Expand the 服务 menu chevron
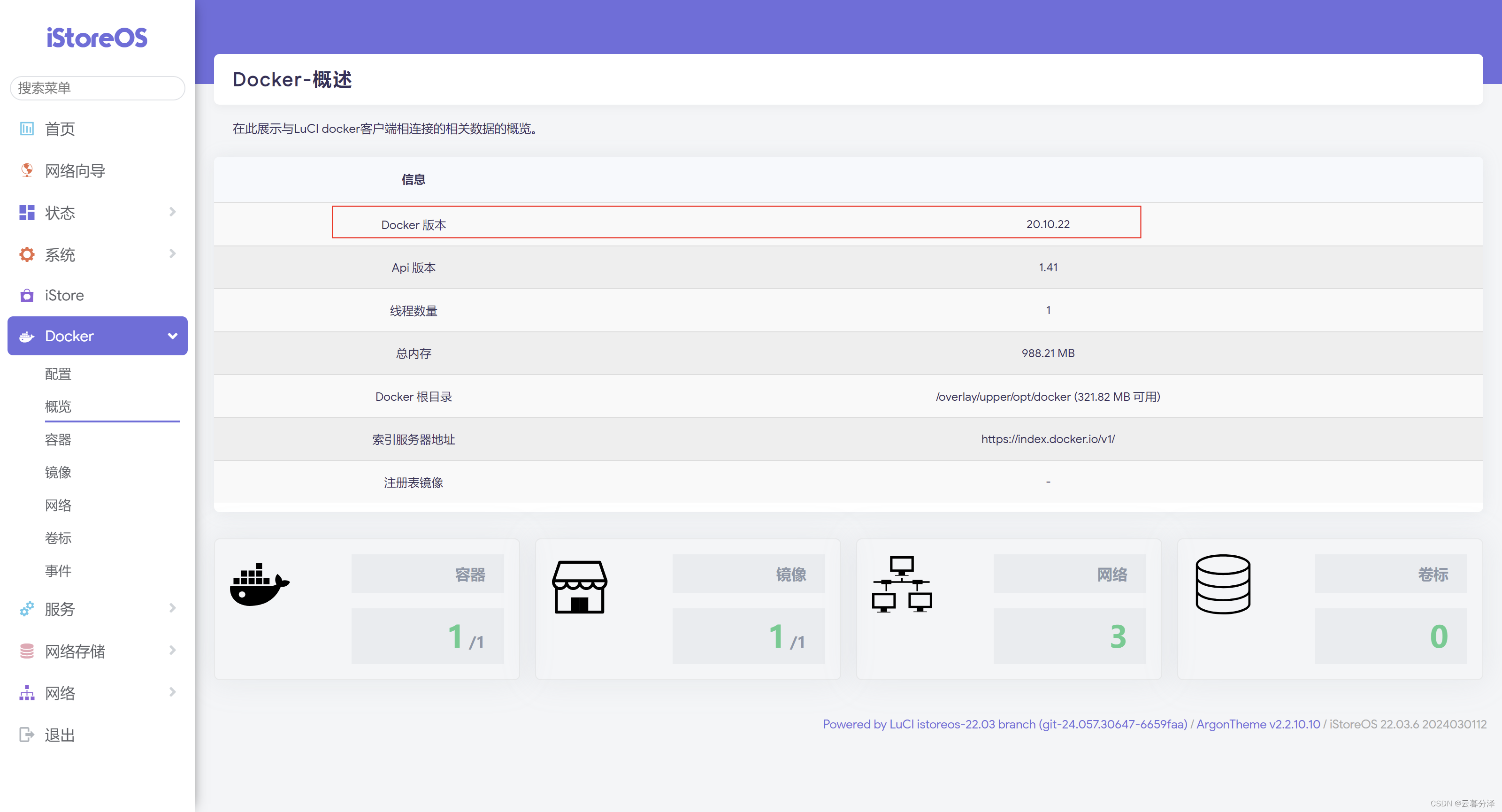Image resolution: width=1502 pixels, height=812 pixels. [172, 608]
